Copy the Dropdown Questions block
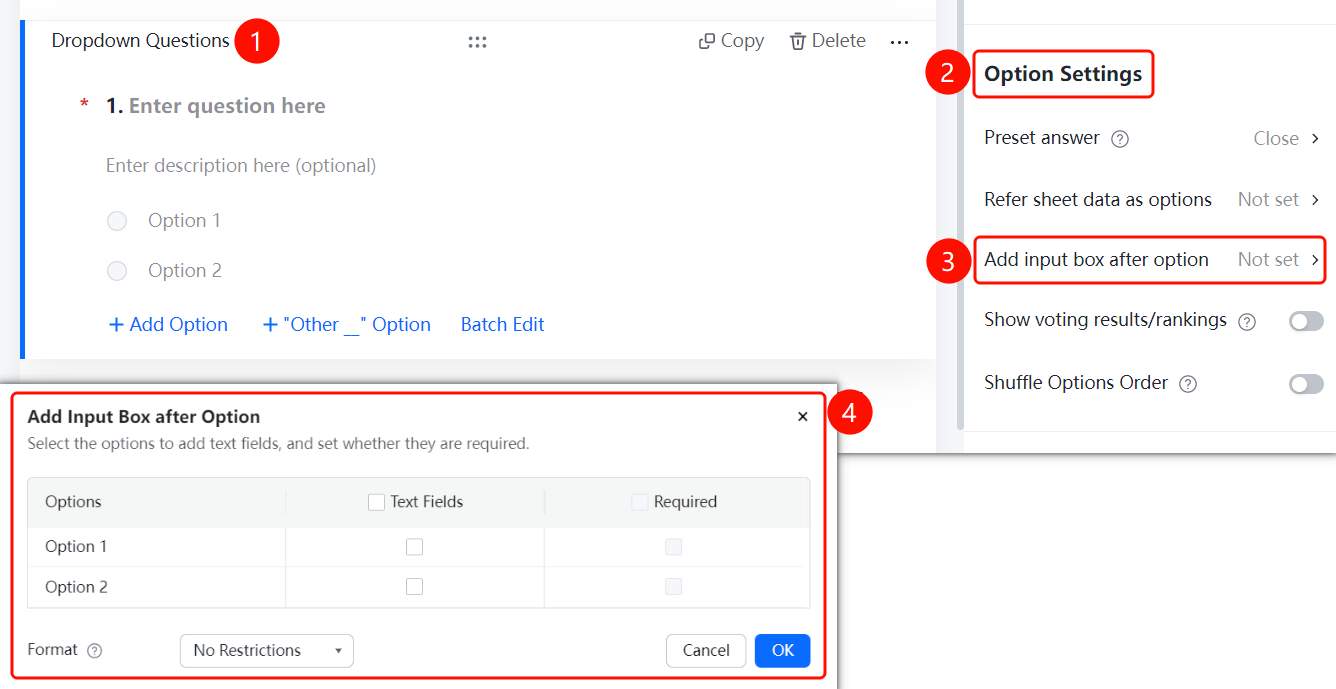 point(731,41)
